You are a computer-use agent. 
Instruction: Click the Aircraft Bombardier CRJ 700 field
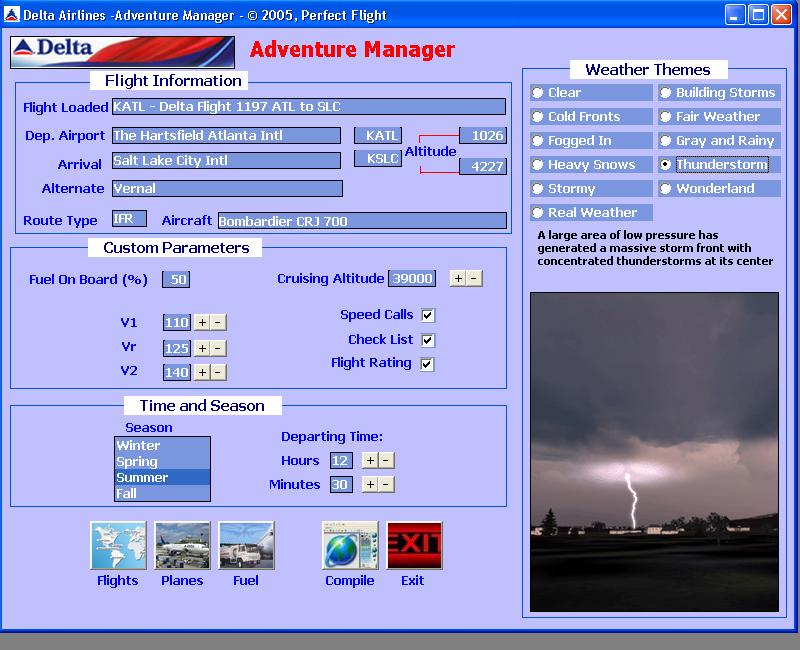(x=362, y=220)
